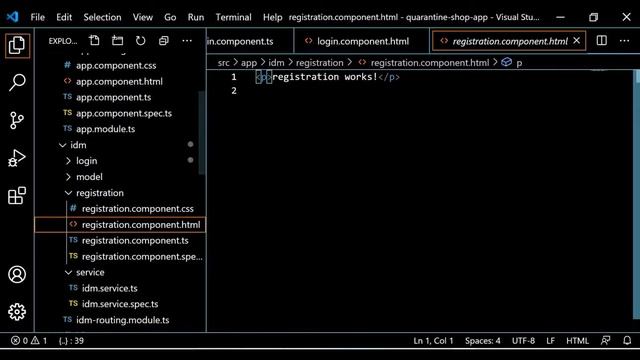Click the Visual Studio Code logo
The width and height of the screenshot is (640, 360).
[x=12, y=17]
